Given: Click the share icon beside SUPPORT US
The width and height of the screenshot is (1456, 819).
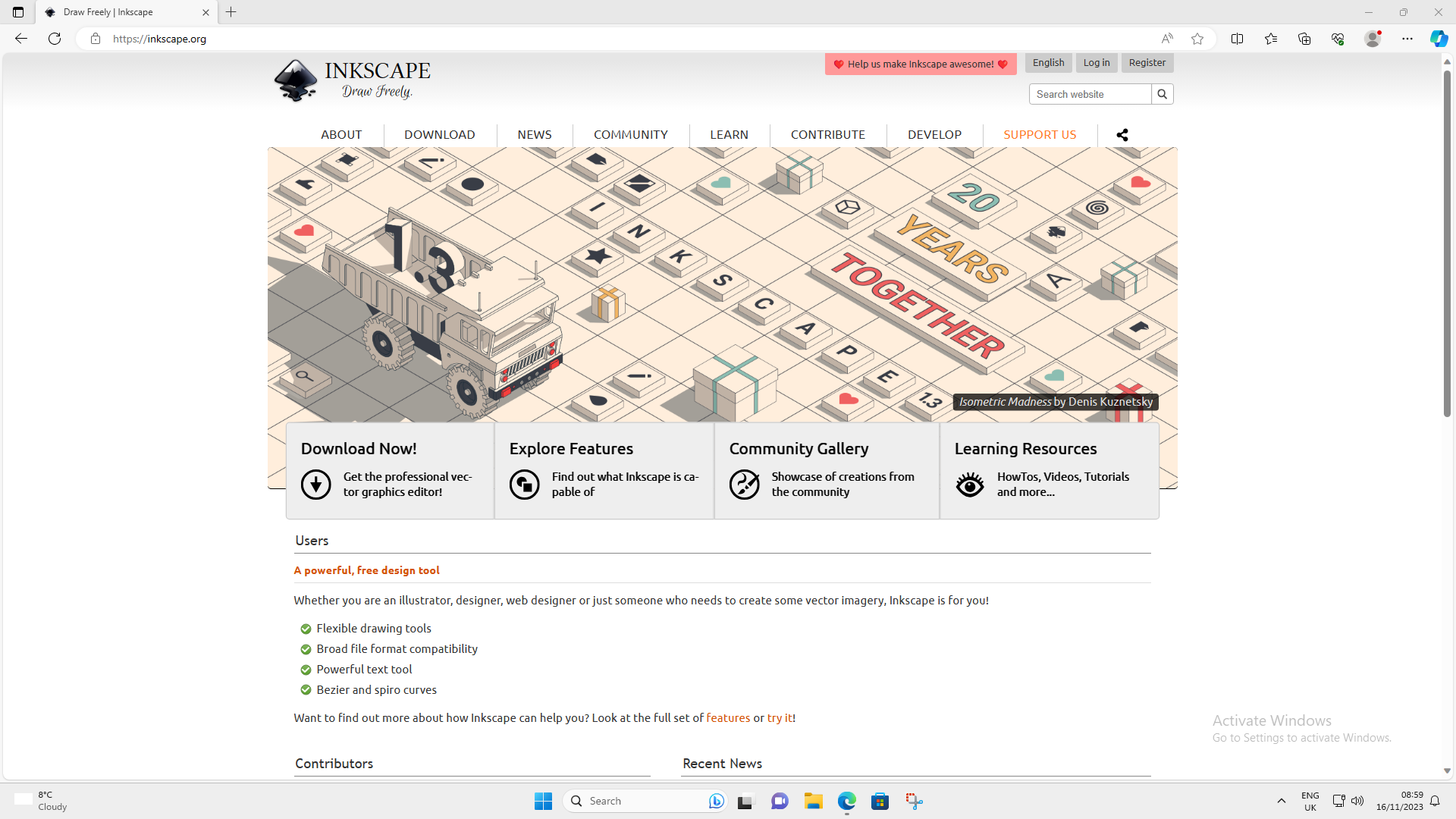Looking at the screenshot, I should (x=1122, y=134).
